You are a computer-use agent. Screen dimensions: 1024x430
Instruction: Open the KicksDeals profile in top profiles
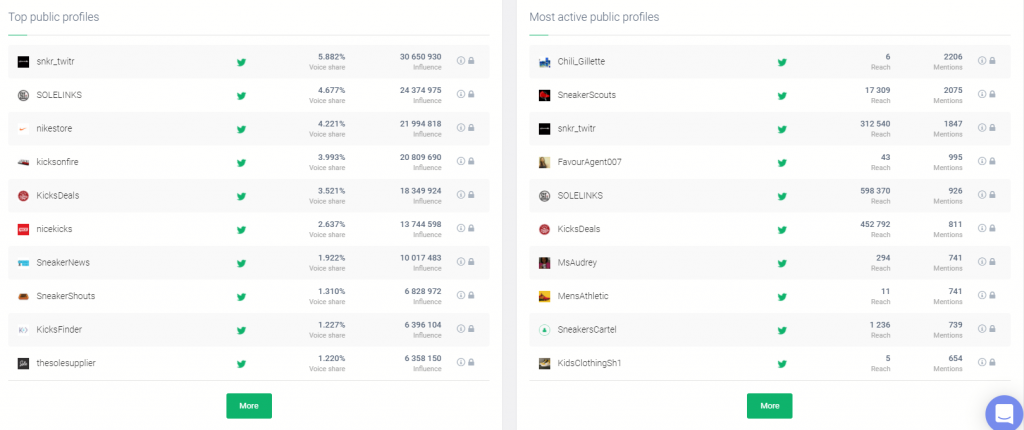click(x=57, y=195)
